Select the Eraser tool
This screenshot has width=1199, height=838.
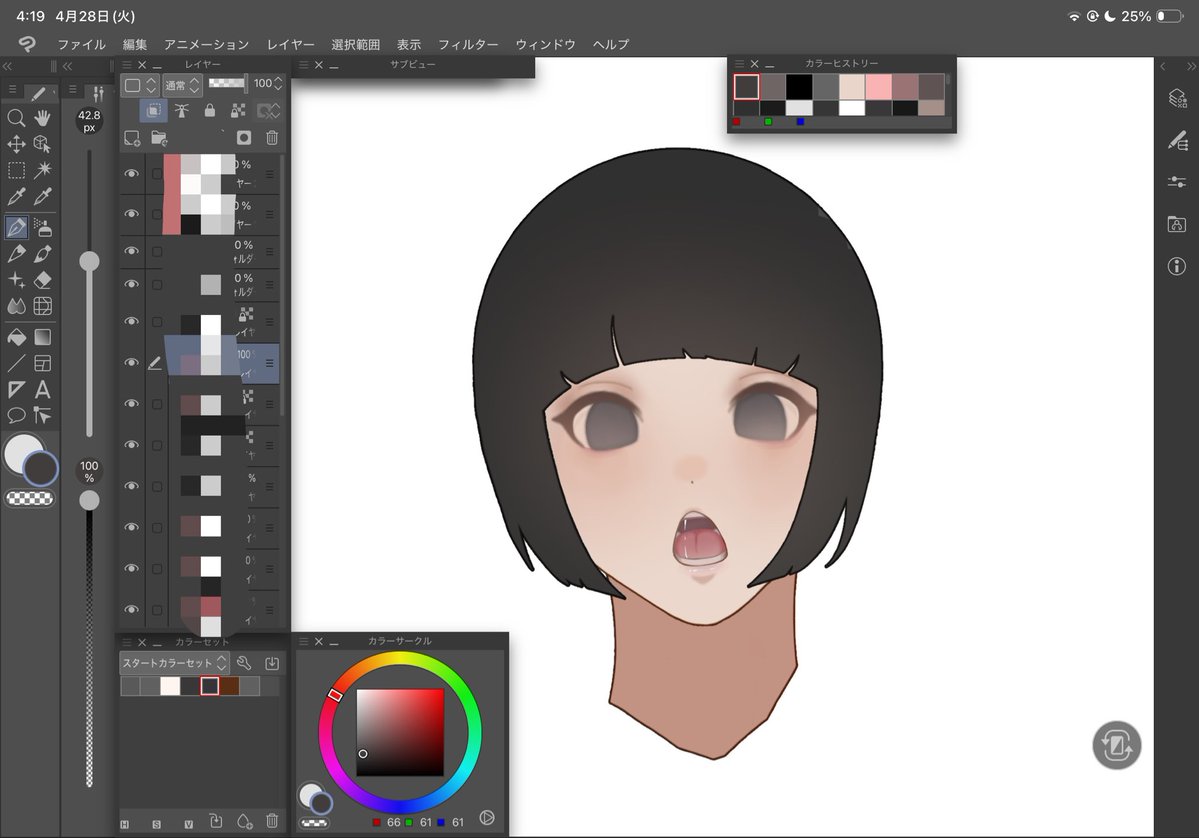click(43, 280)
